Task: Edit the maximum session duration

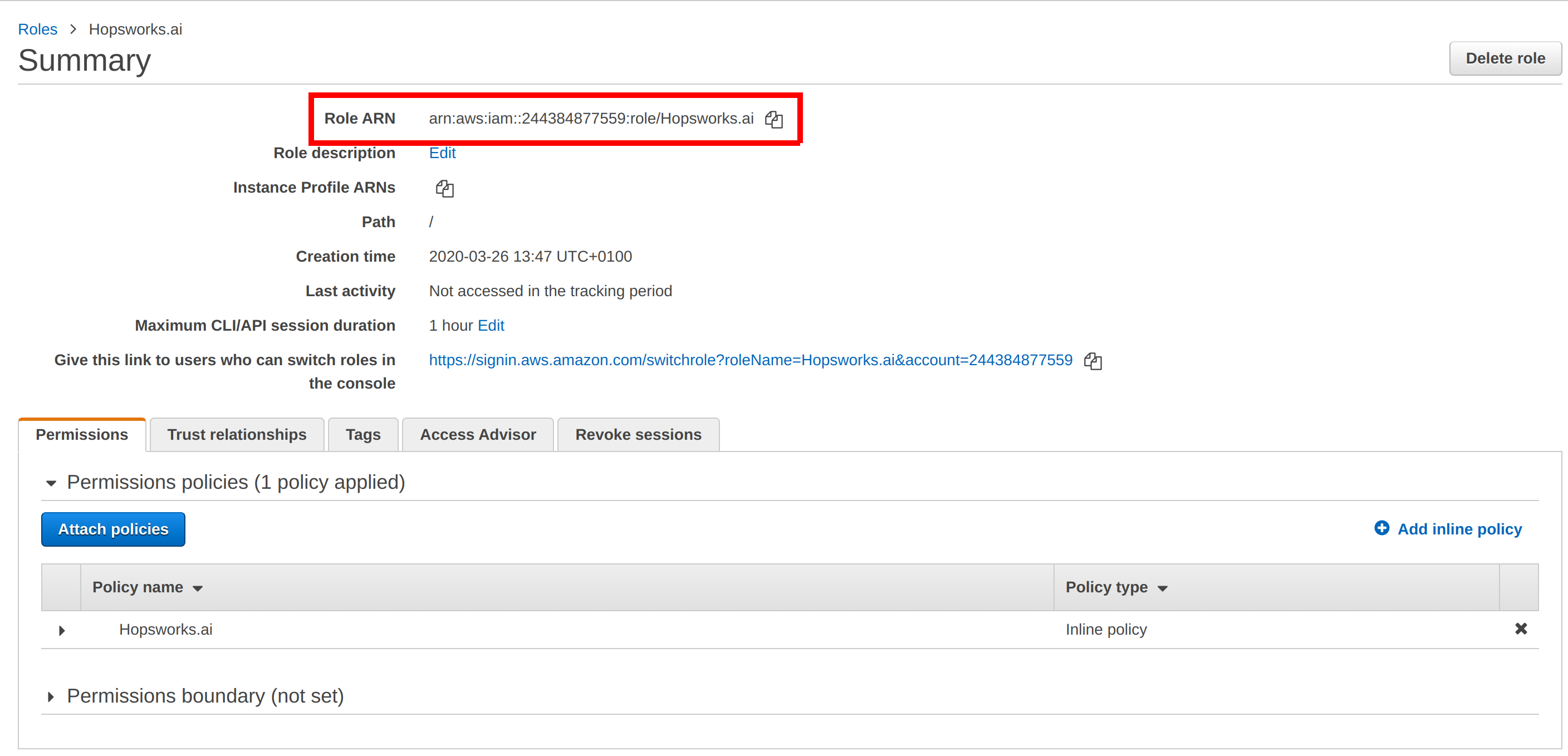Action: (x=491, y=326)
